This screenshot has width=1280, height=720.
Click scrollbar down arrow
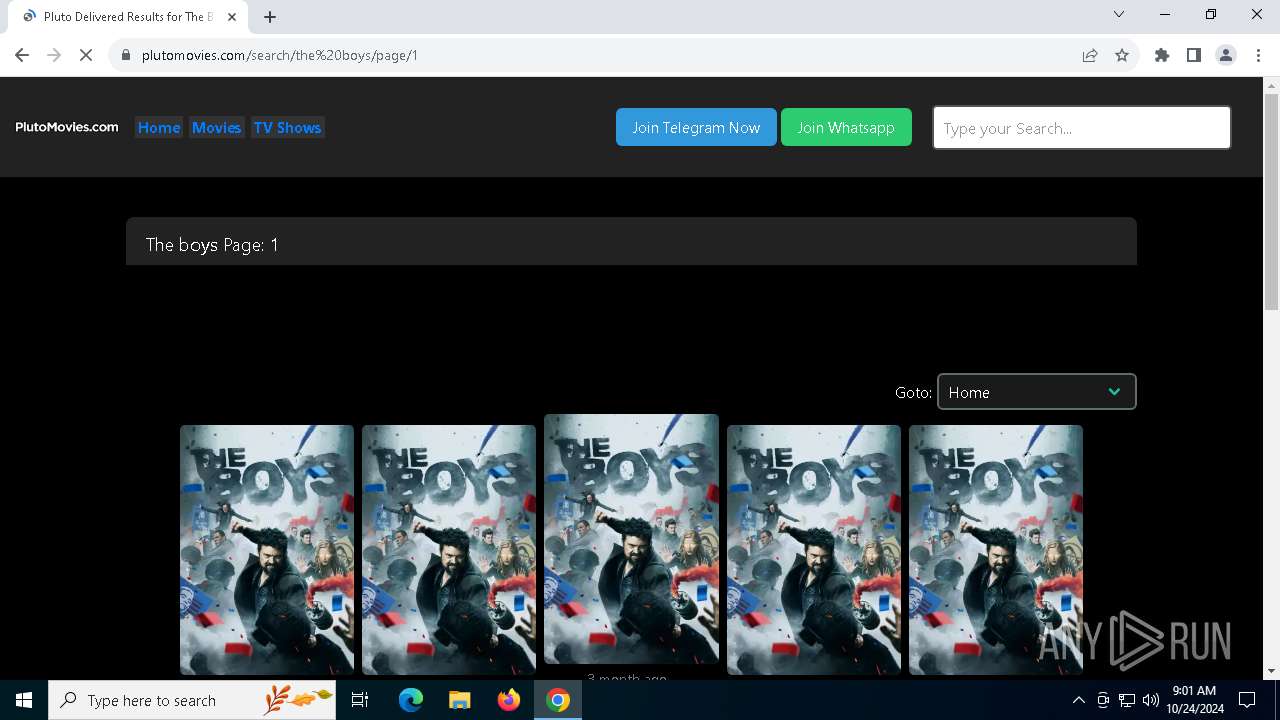coord(1271,671)
